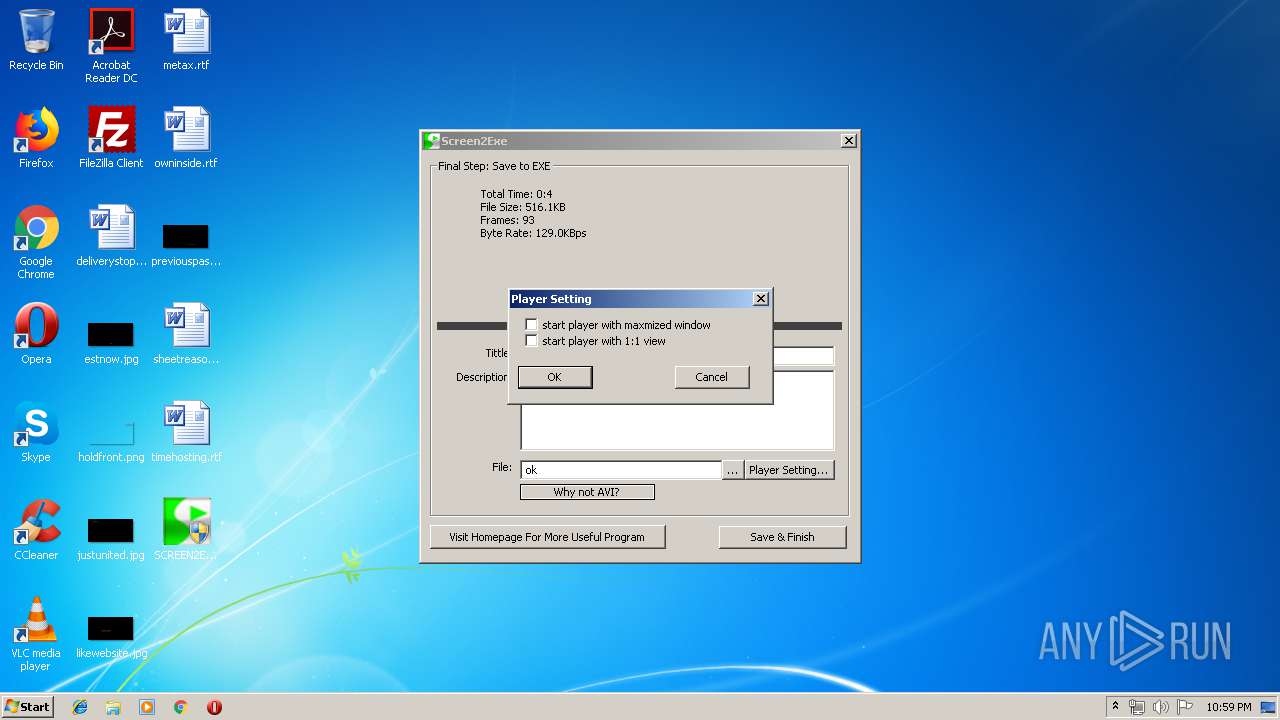Close the Screen2Exe window
Image resolution: width=1280 pixels, height=720 pixels.
[x=849, y=141]
